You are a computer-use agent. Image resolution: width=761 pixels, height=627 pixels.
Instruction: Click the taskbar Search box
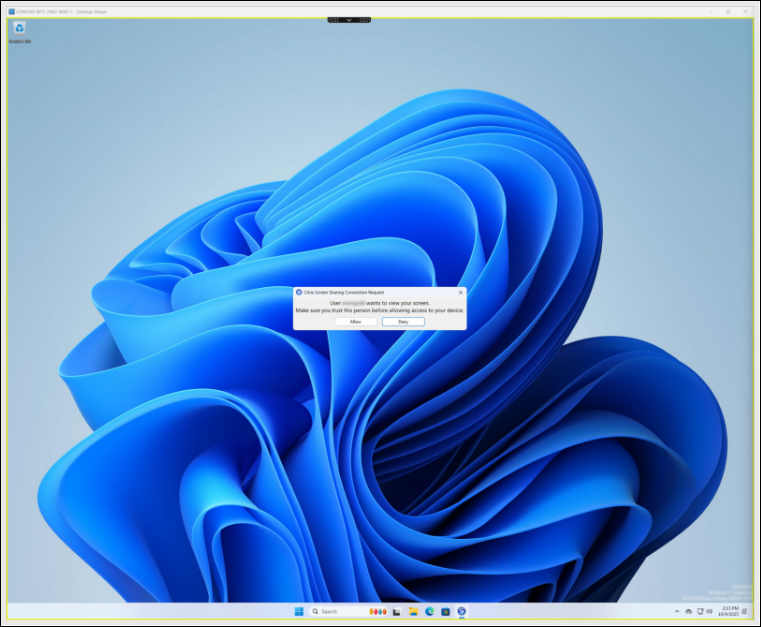pyautogui.click(x=337, y=611)
